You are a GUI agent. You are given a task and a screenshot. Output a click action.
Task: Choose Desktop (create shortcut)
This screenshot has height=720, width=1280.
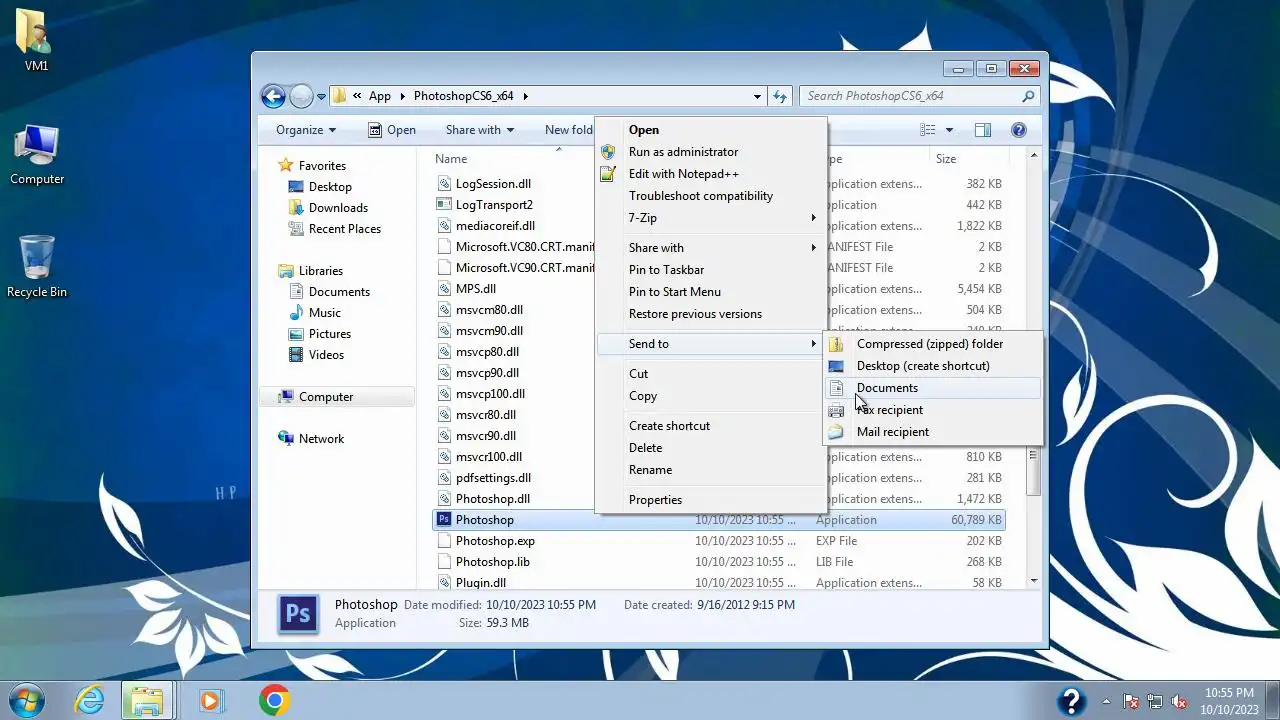point(923,366)
